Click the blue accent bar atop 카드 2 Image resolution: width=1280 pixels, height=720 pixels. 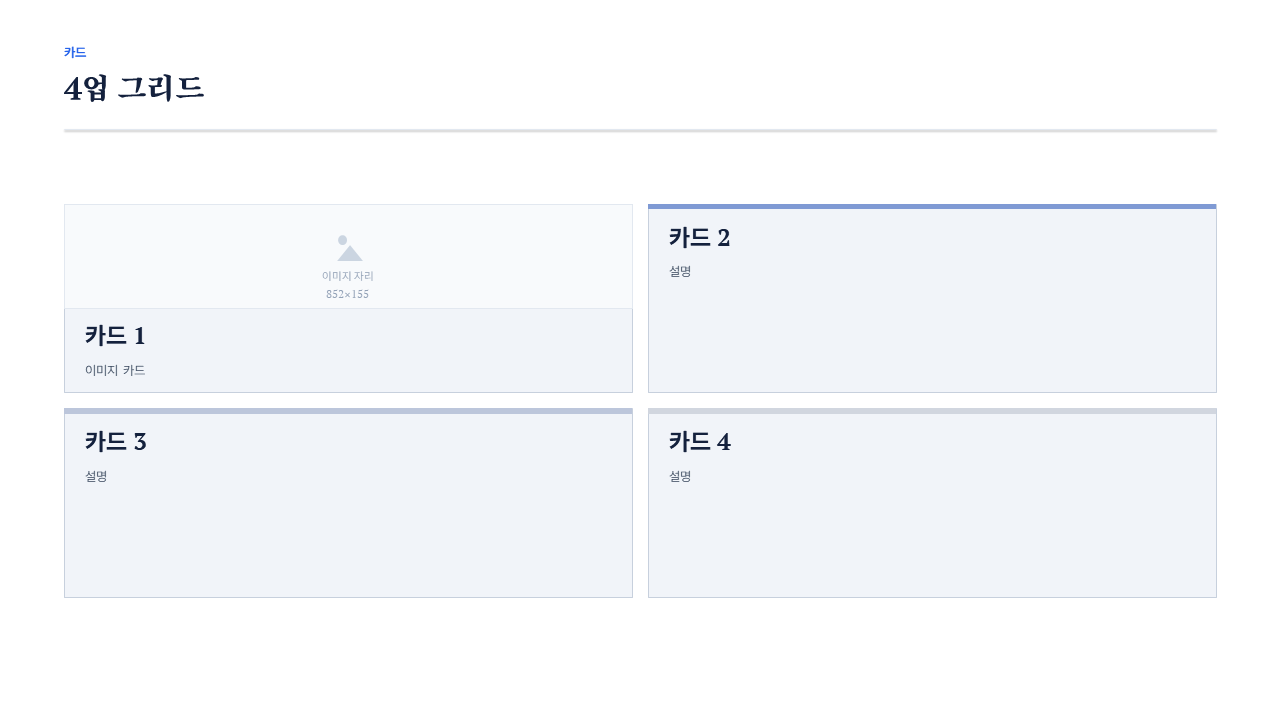pos(932,206)
